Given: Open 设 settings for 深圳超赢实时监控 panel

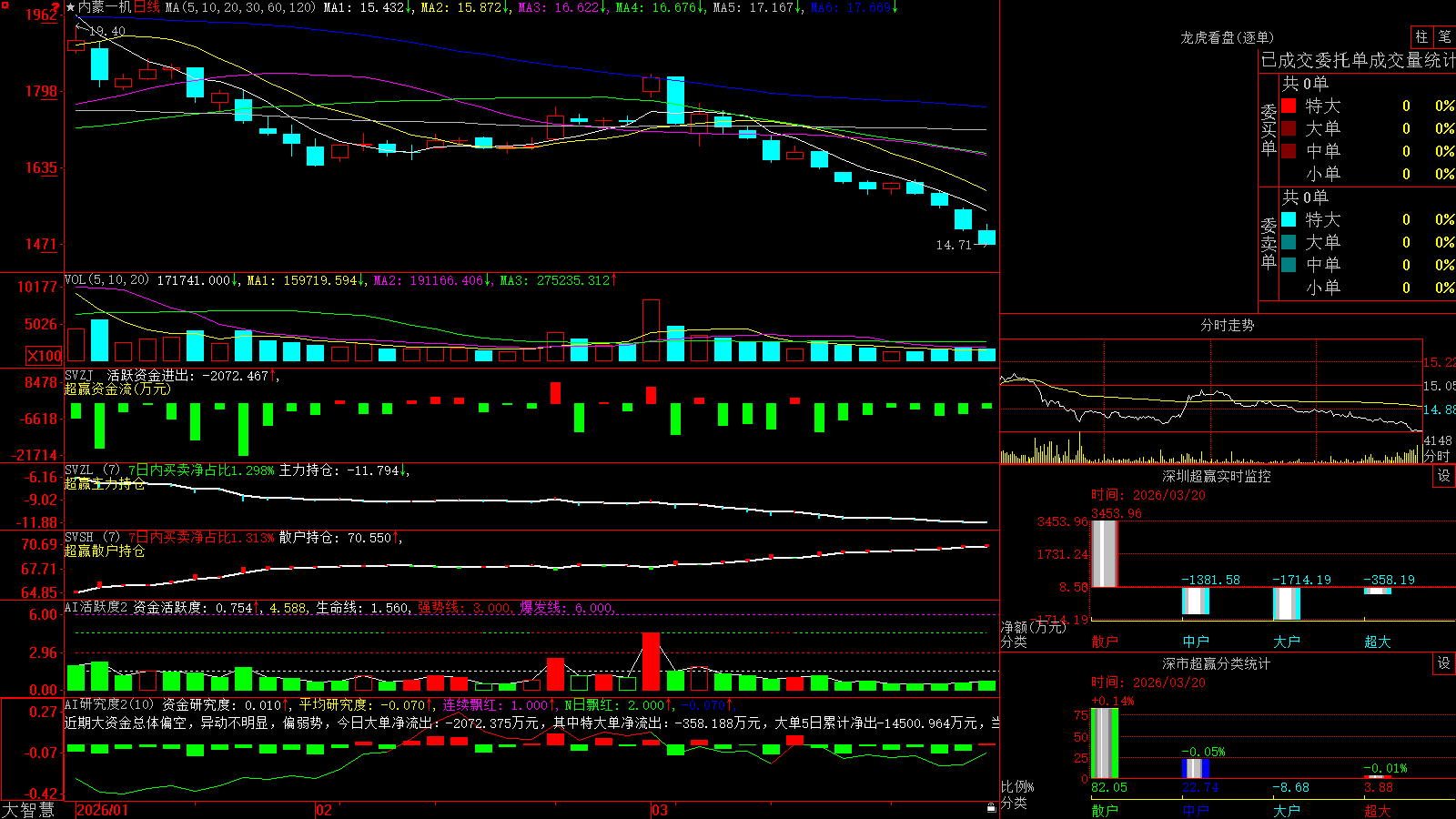Looking at the screenshot, I should (1444, 476).
